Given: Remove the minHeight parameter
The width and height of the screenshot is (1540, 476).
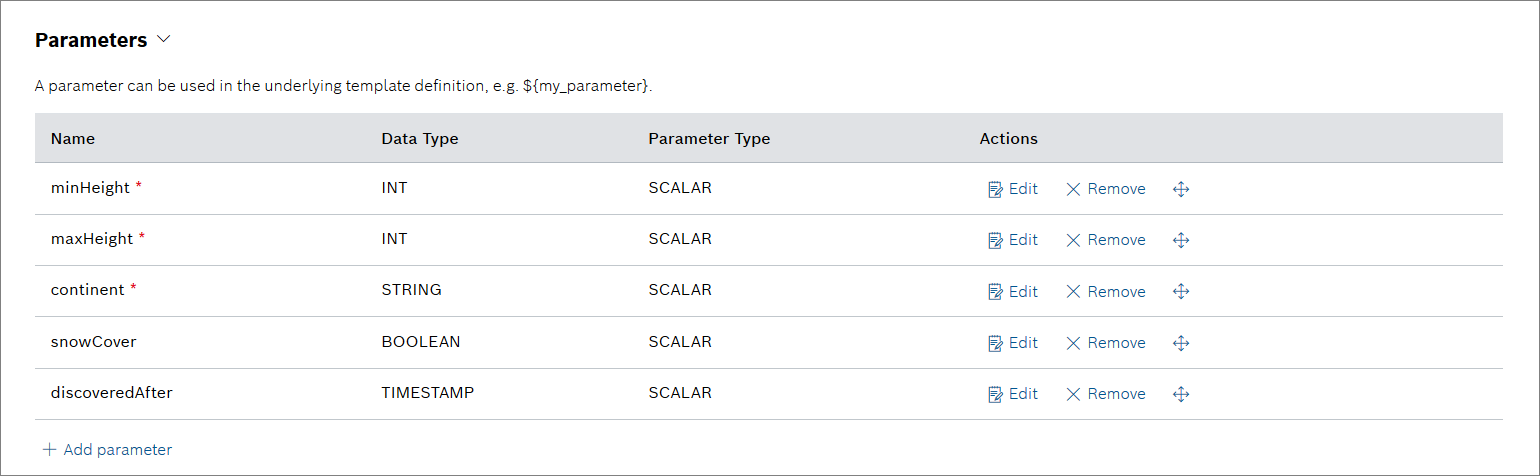Looking at the screenshot, I should [x=1105, y=189].
